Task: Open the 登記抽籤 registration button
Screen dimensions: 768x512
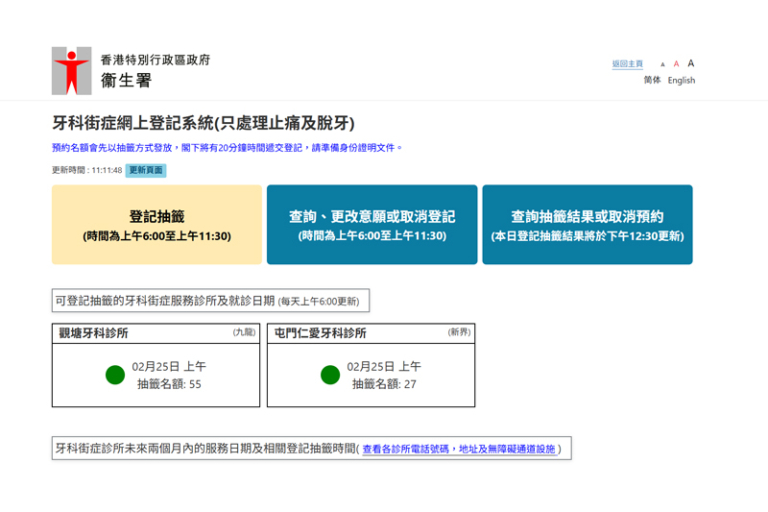Action: pyautogui.click(x=157, y=225)
